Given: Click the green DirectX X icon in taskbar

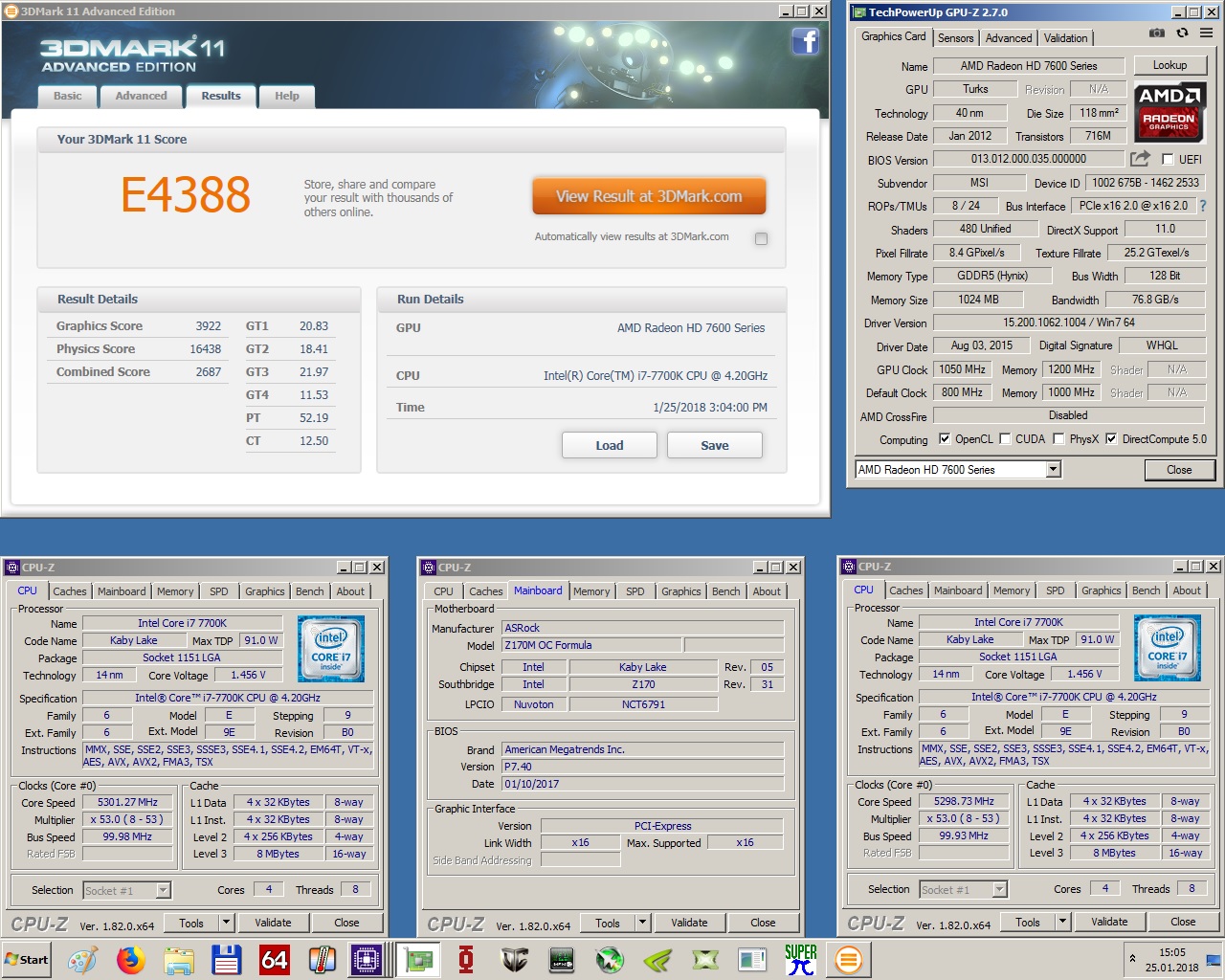Looking at the screenshot, I should (704, 960).
